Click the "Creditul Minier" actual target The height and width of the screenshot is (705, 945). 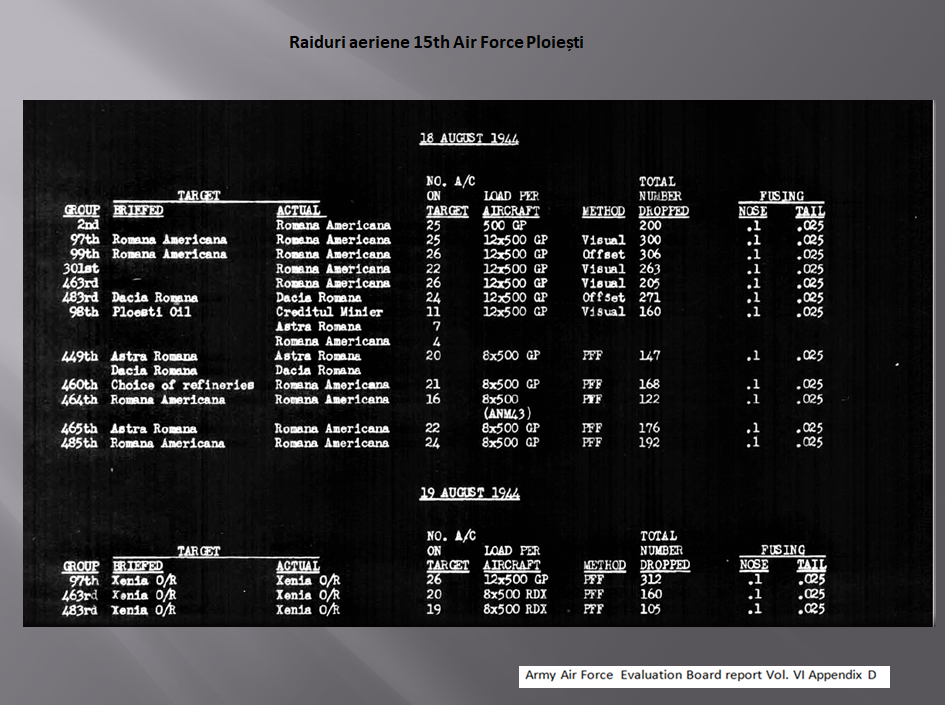(329, 312)
